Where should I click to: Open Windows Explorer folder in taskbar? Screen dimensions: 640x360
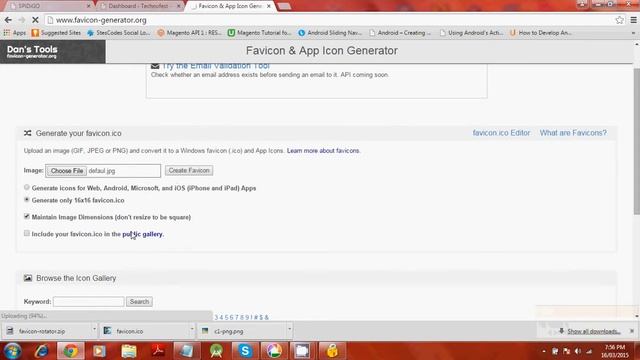click(x=129, y=351)
